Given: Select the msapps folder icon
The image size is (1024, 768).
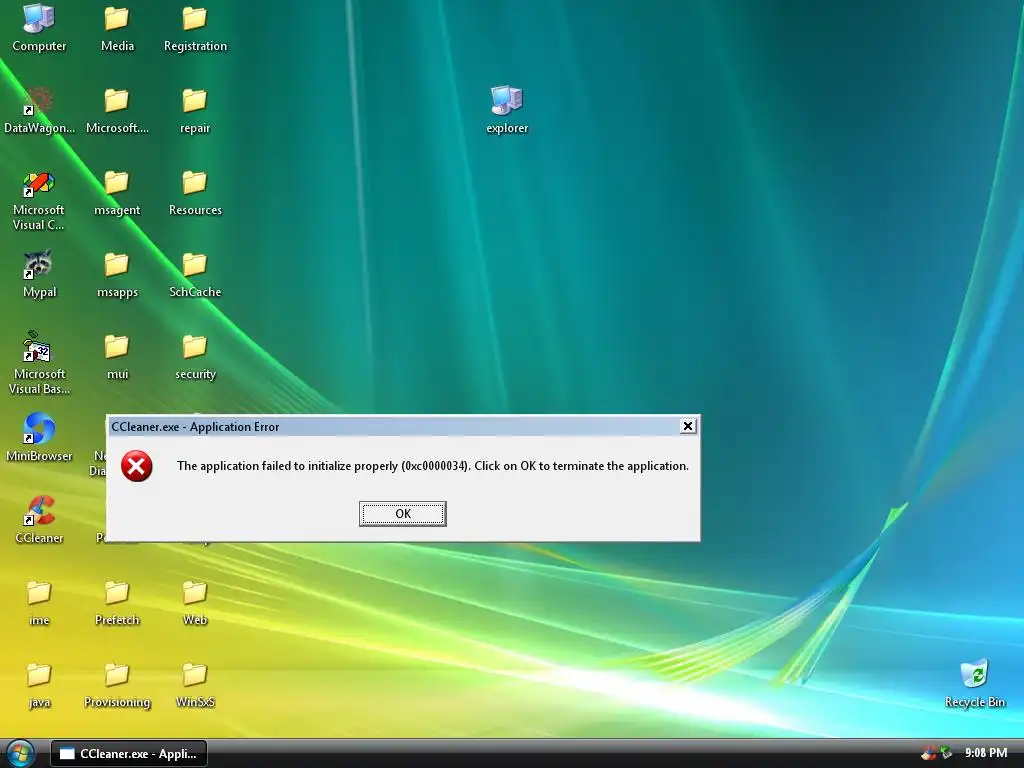Looking at the screenshot, I should coord(117,274).
